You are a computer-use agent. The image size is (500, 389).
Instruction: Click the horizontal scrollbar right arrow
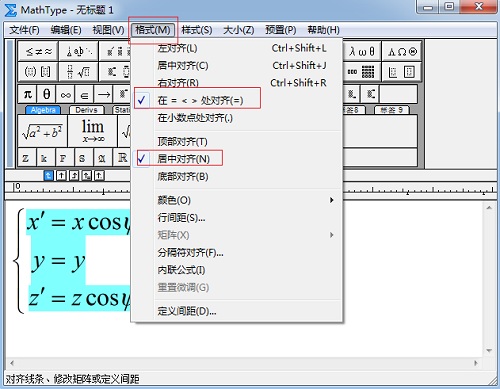(x=476, y=363)
